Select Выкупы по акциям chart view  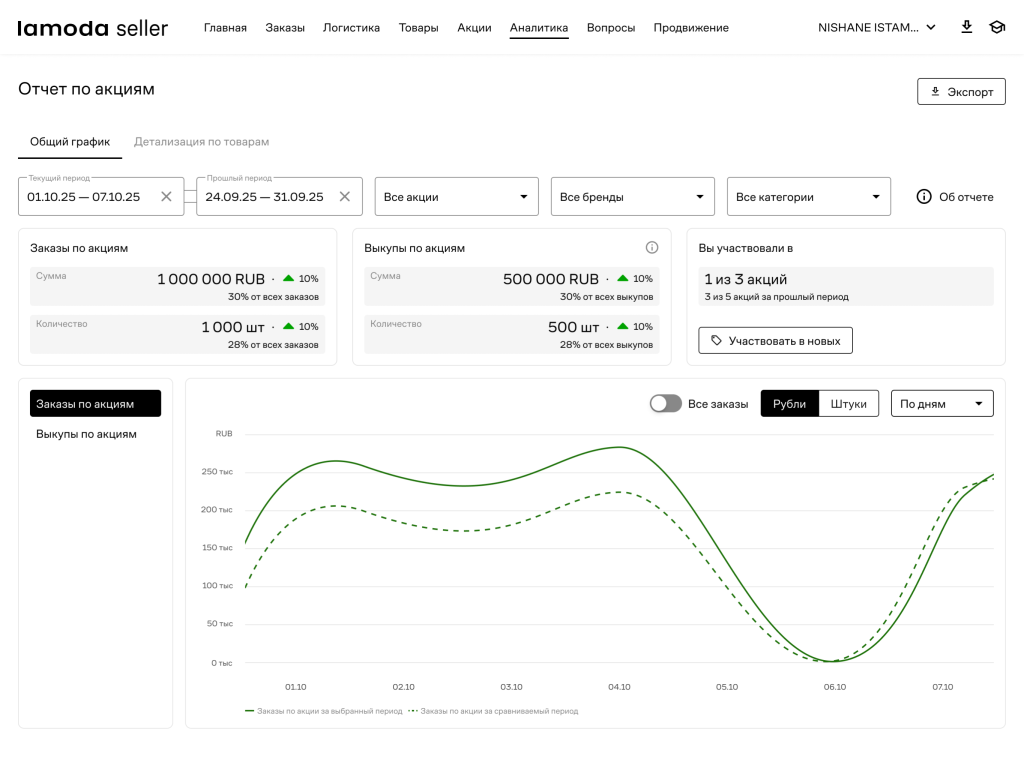(x=86, y=434)
